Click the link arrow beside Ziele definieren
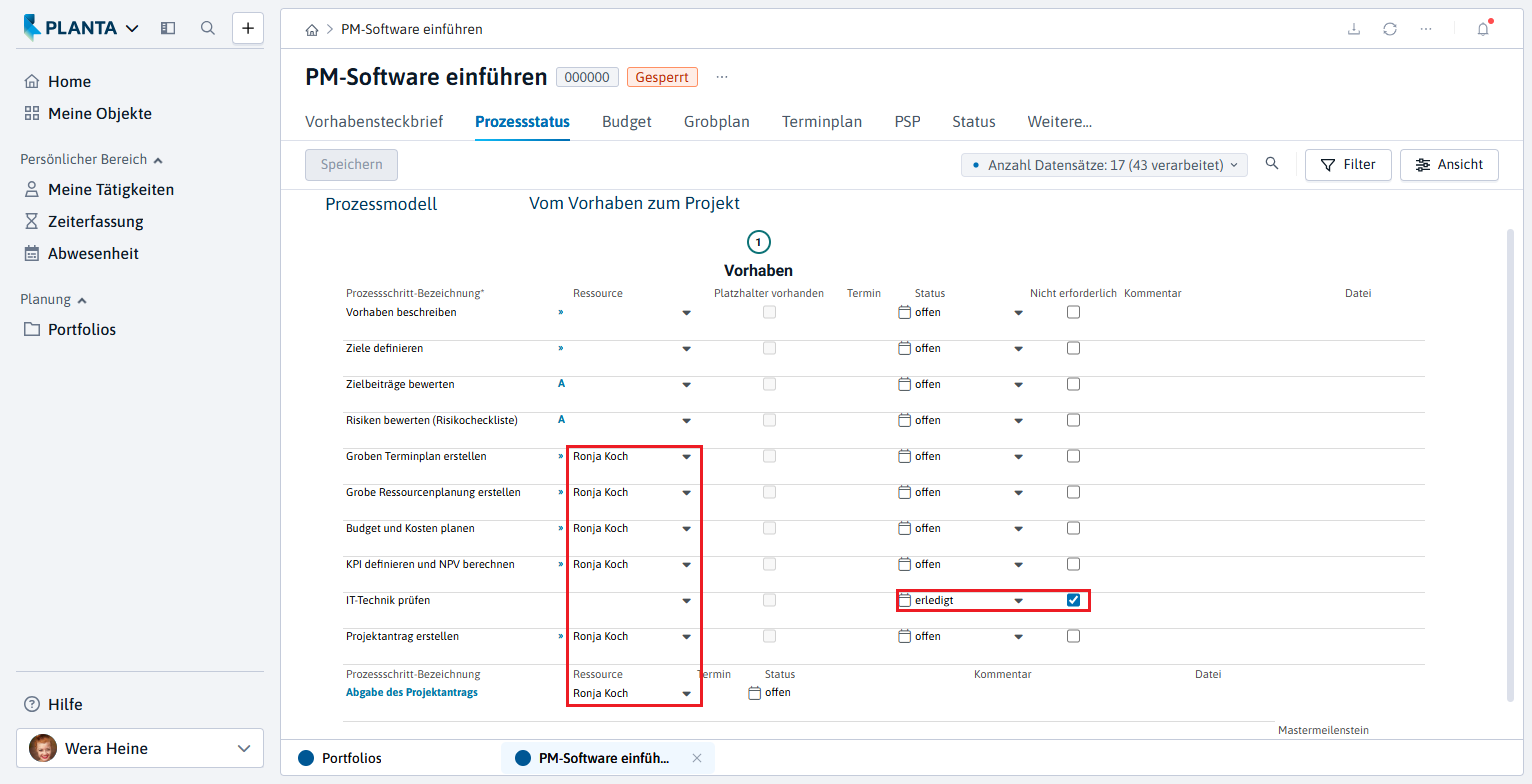1532x784 pixels. tap(561, 348)
